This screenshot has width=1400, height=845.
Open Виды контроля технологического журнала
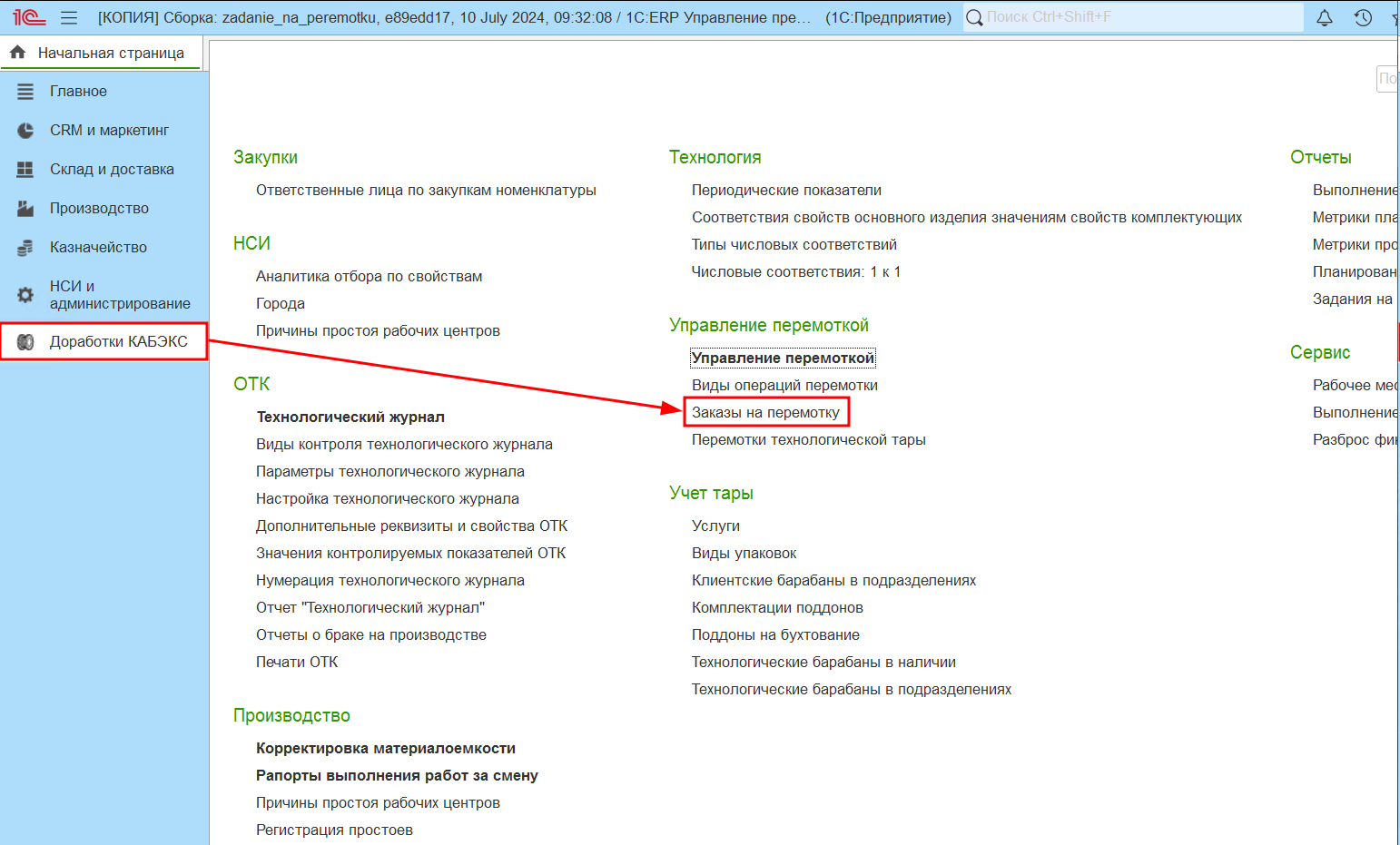404,445
